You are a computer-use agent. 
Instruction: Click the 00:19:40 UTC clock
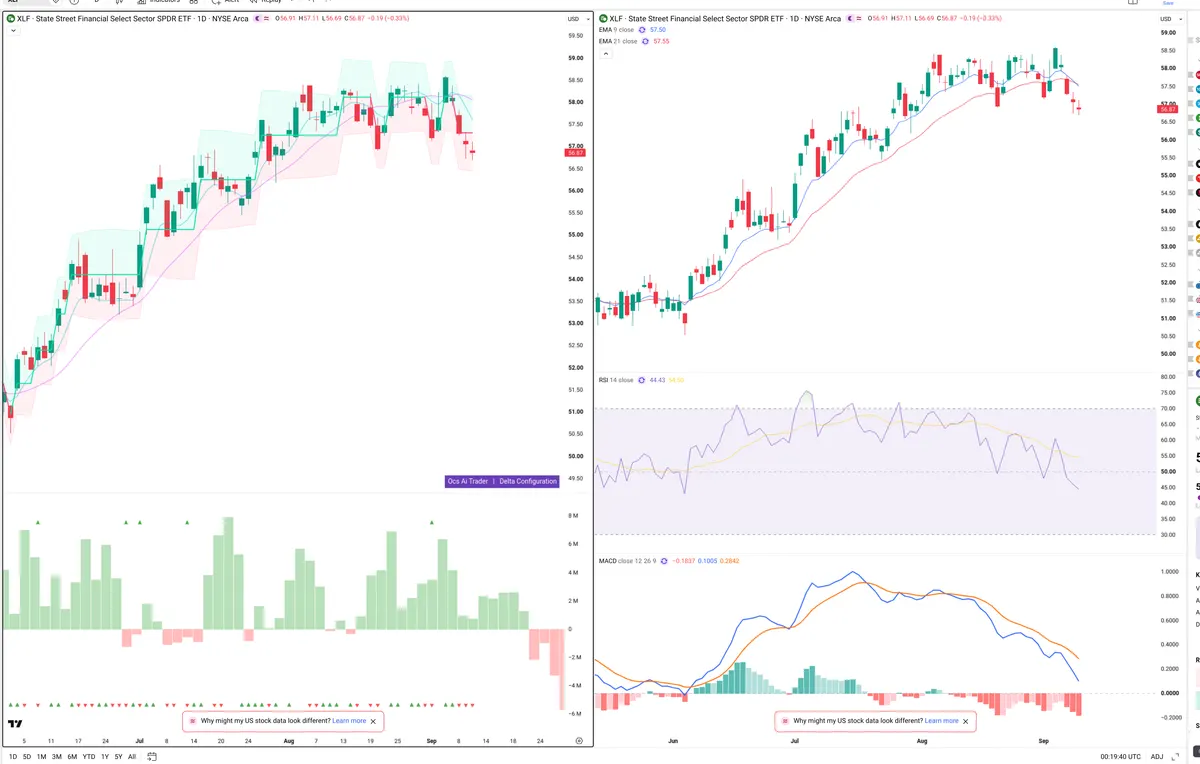click(x=1120, y=757)
